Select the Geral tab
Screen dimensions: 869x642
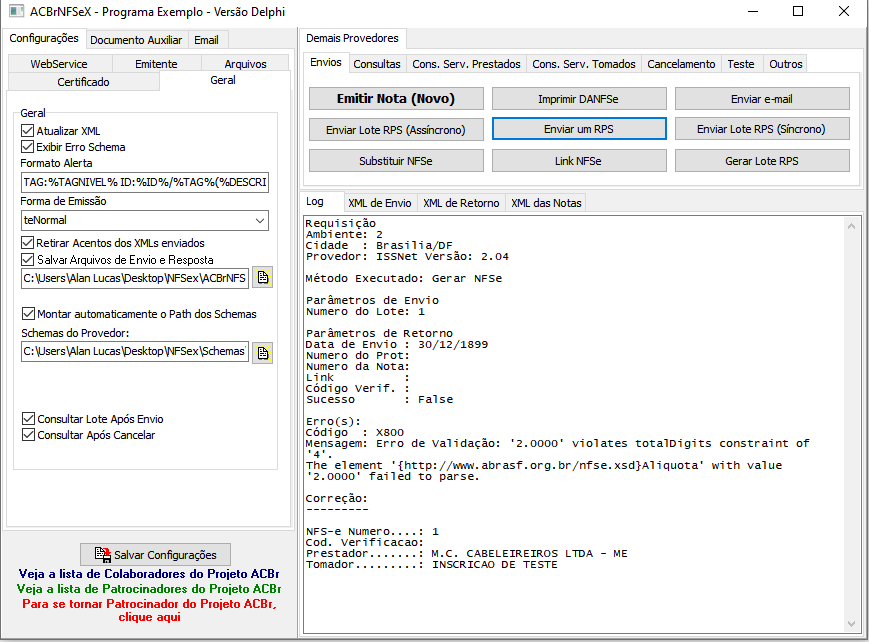tap(223, 80)
